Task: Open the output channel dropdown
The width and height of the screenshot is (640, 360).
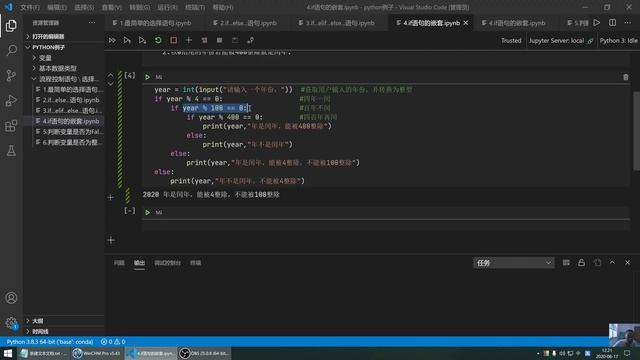Action: (513, 263)
